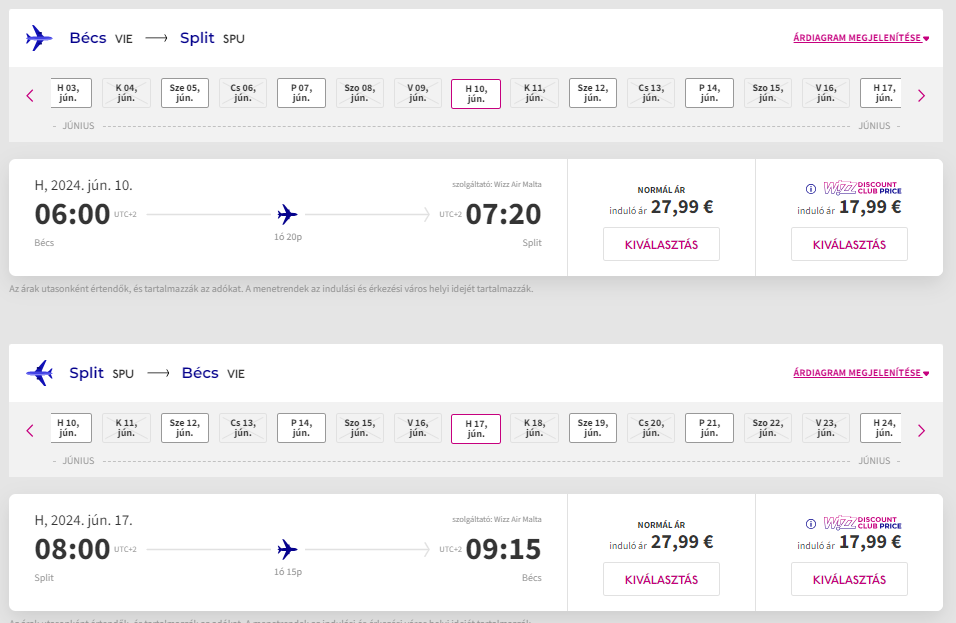Expand outbound Árdiagram megjelenítése link

point(860,38)
